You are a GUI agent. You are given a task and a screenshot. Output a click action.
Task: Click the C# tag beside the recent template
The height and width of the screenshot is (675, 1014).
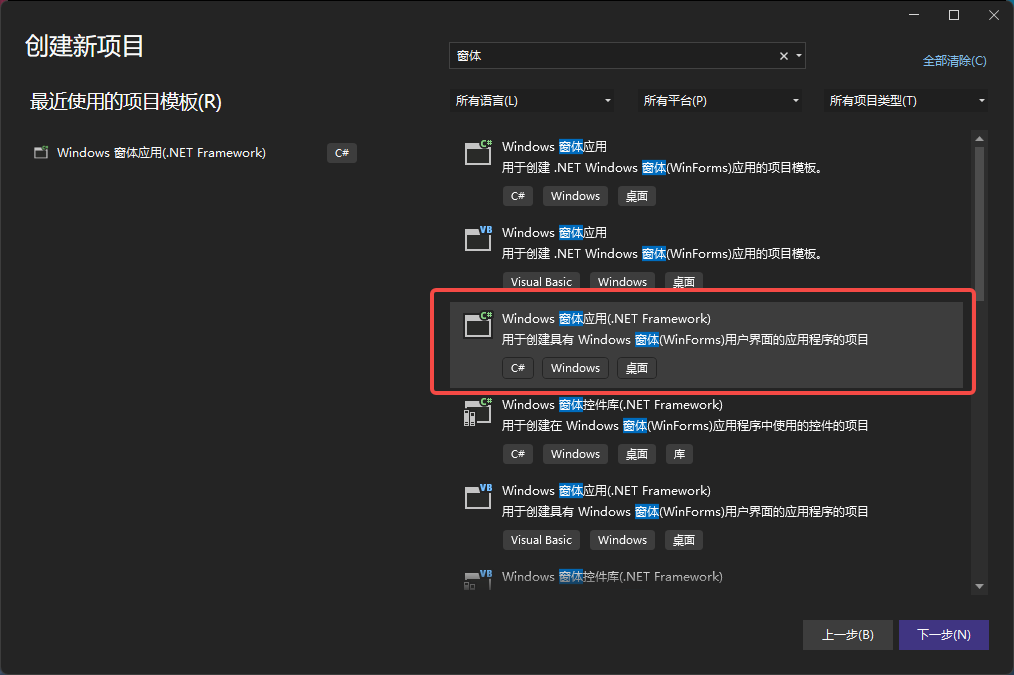(342, 153)
